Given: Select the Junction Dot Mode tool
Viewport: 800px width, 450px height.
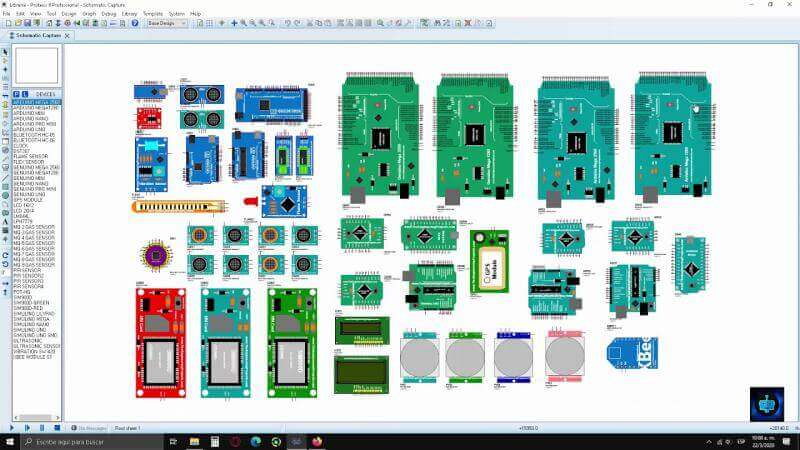Looking at the screenshot, I should [x=5, y=69].
